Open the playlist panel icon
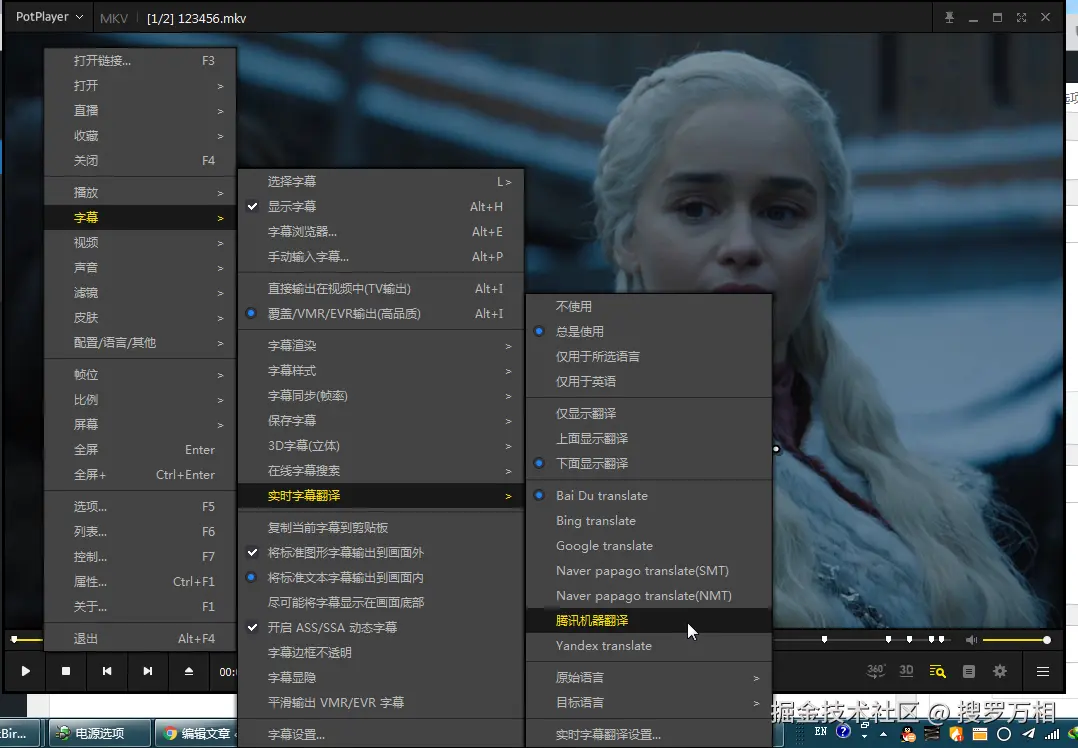Image resolution: width=1078 pixels, height=748 pixels. 969,671
